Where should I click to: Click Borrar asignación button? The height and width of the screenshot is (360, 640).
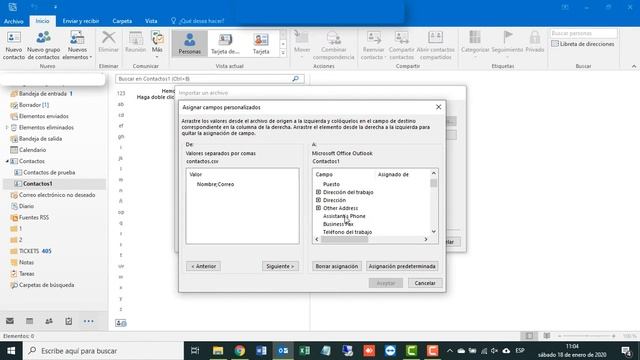tap(337, 266)
